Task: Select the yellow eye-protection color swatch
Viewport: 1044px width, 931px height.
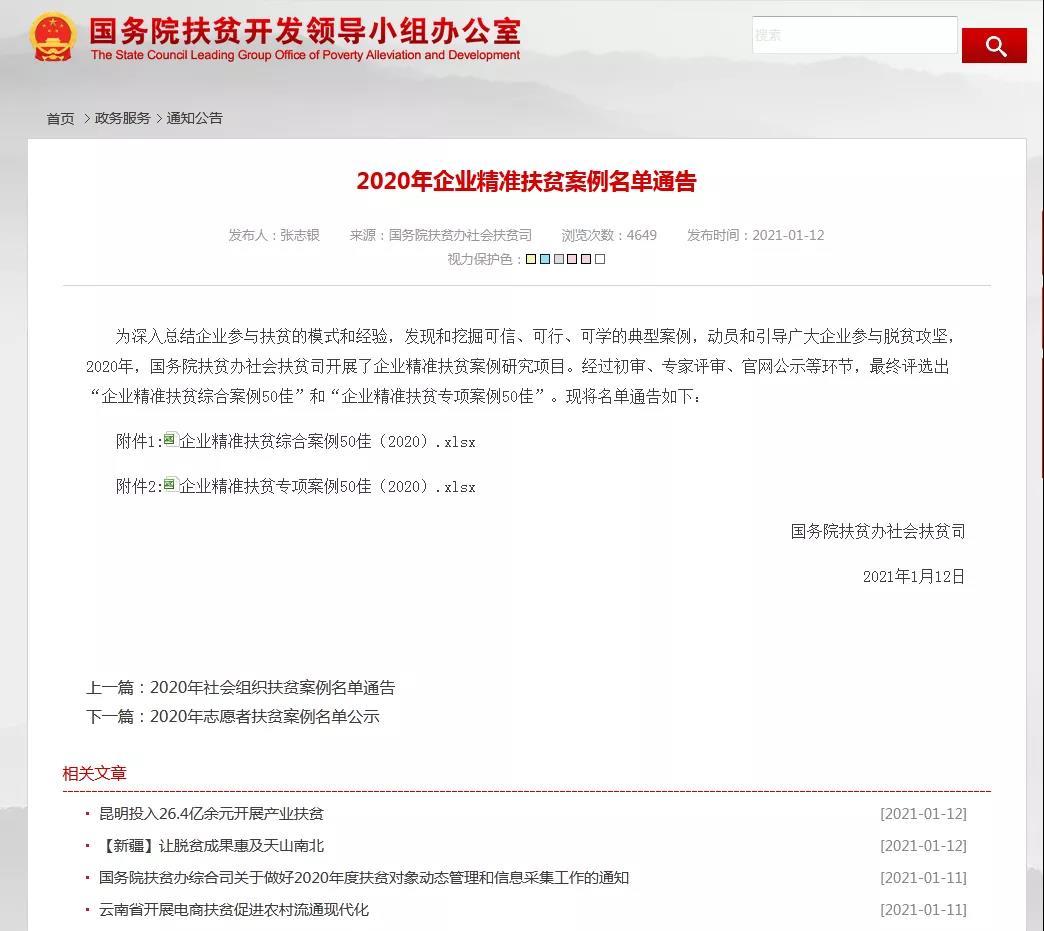Action: point(531,259)
